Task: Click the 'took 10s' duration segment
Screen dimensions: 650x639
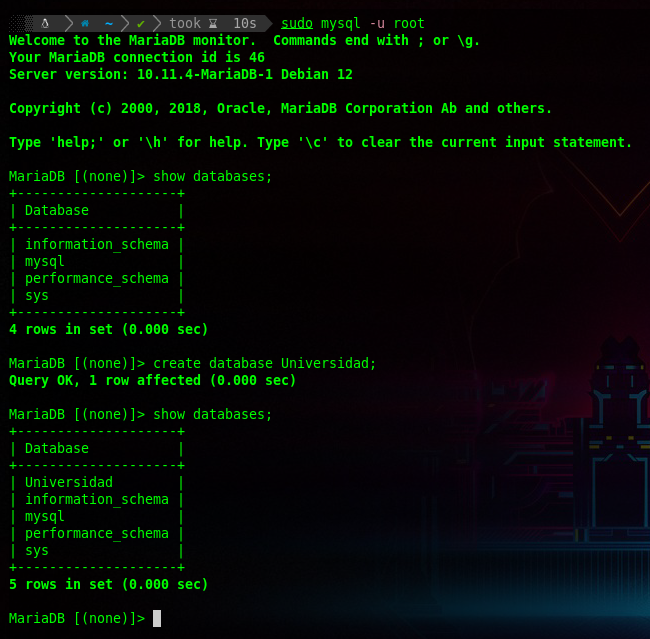Action: pyautogui.click(x=212, y=23)
